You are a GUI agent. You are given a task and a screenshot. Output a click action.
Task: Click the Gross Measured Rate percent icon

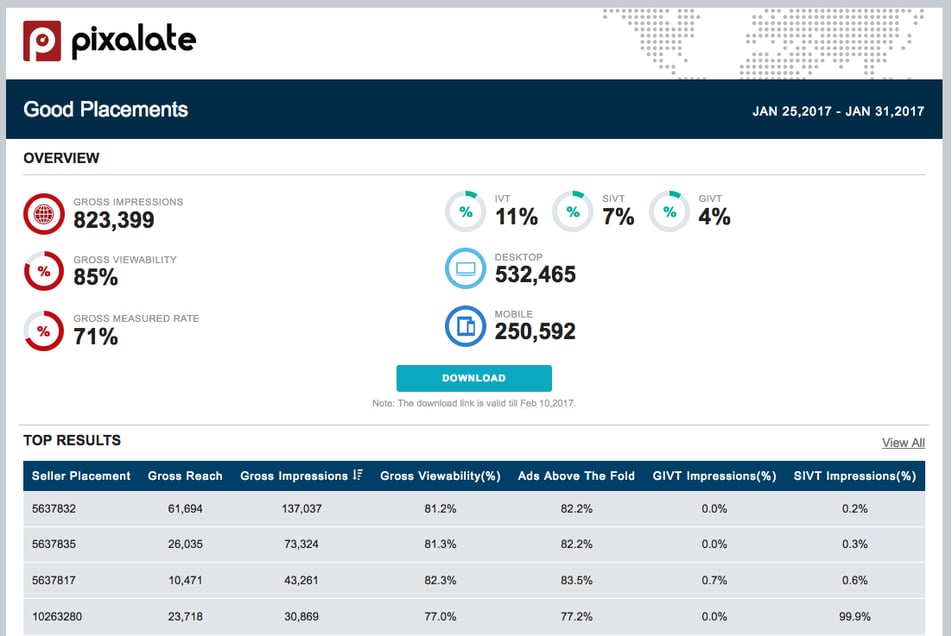(43, 330)
